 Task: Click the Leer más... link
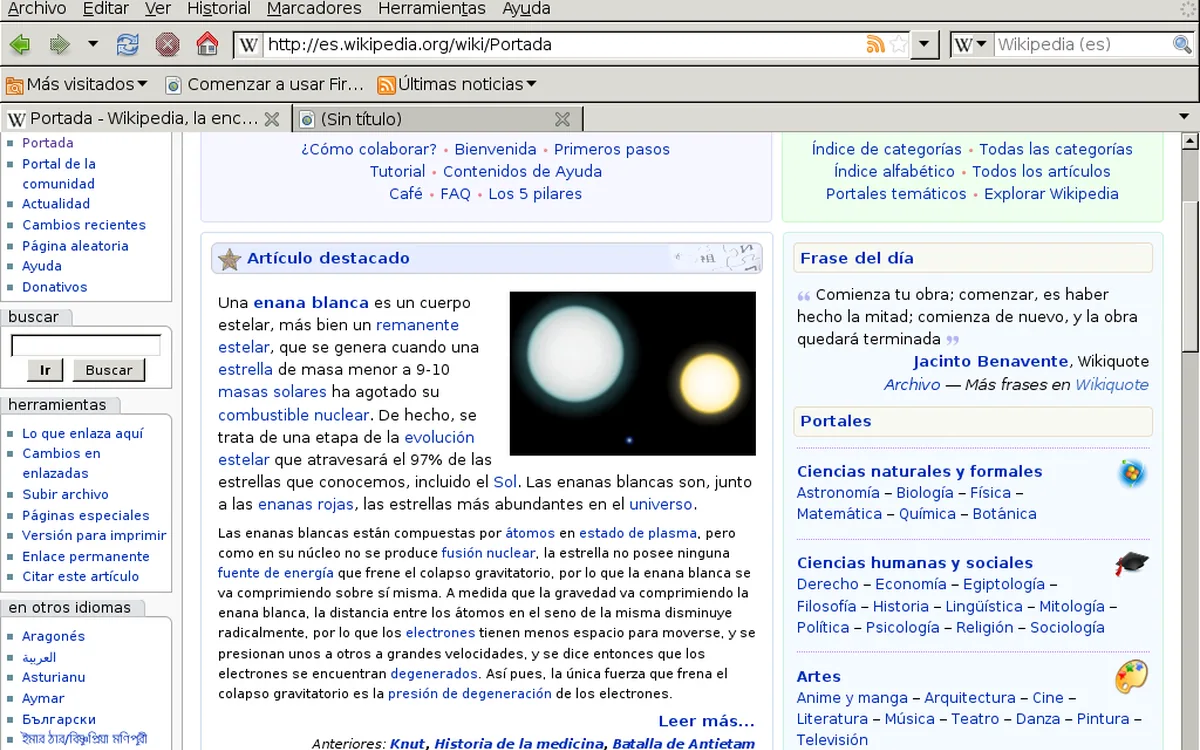pos(706,721)
